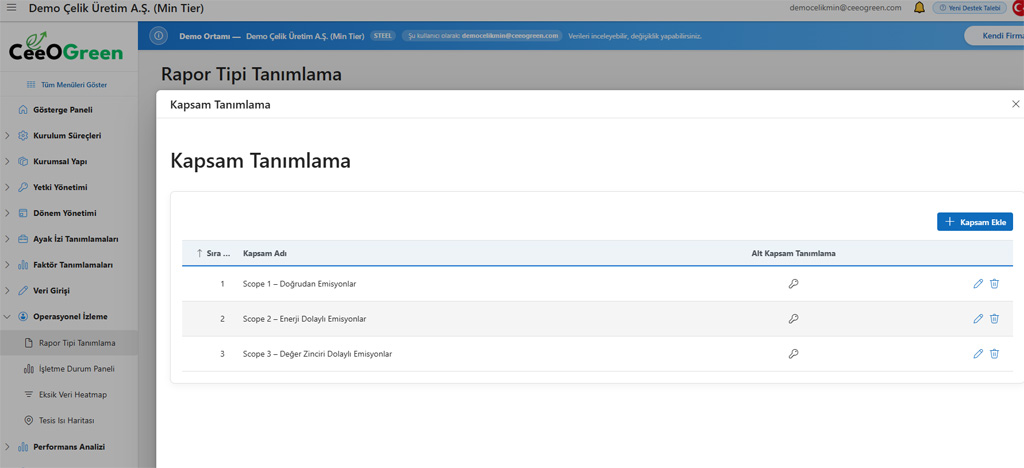1024x468 pixels.
Task: Delete Scope 2 Enerji Dolaylı Emisyonlar
Action: pos(994,319)
